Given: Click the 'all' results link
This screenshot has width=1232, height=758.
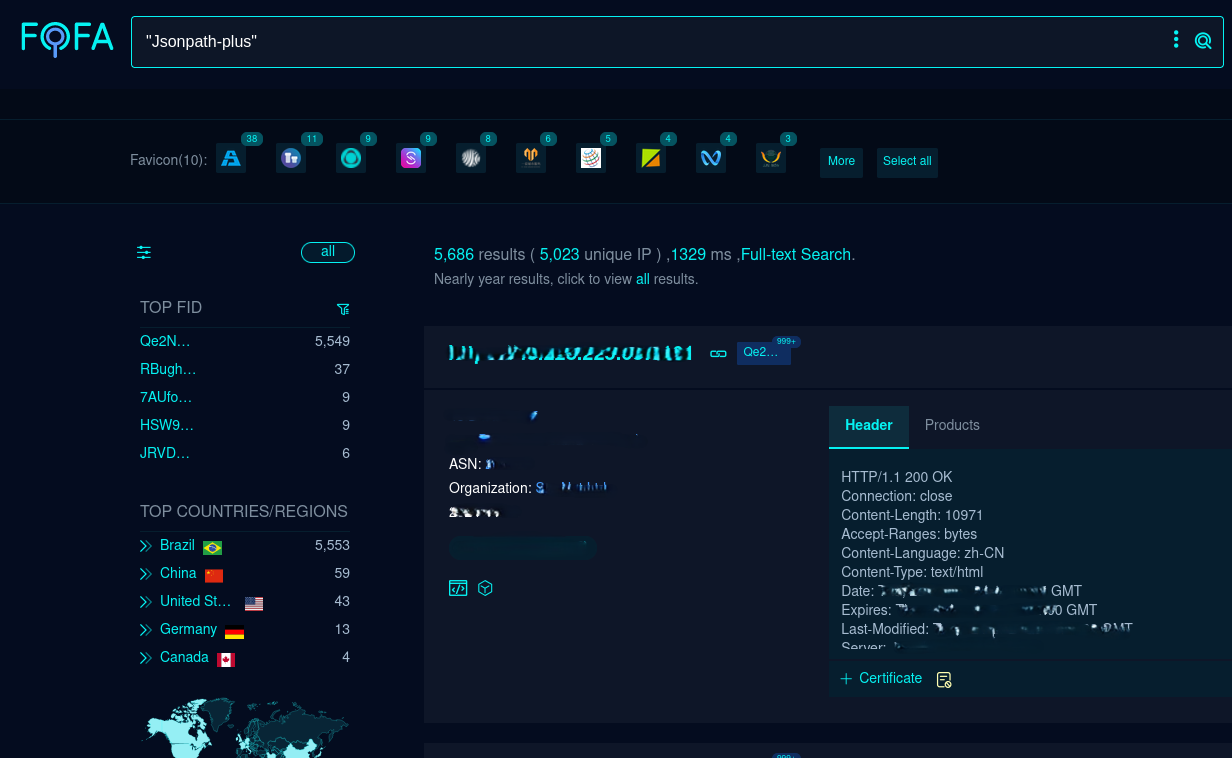Looking at the screenshot, I should (643, 279).
